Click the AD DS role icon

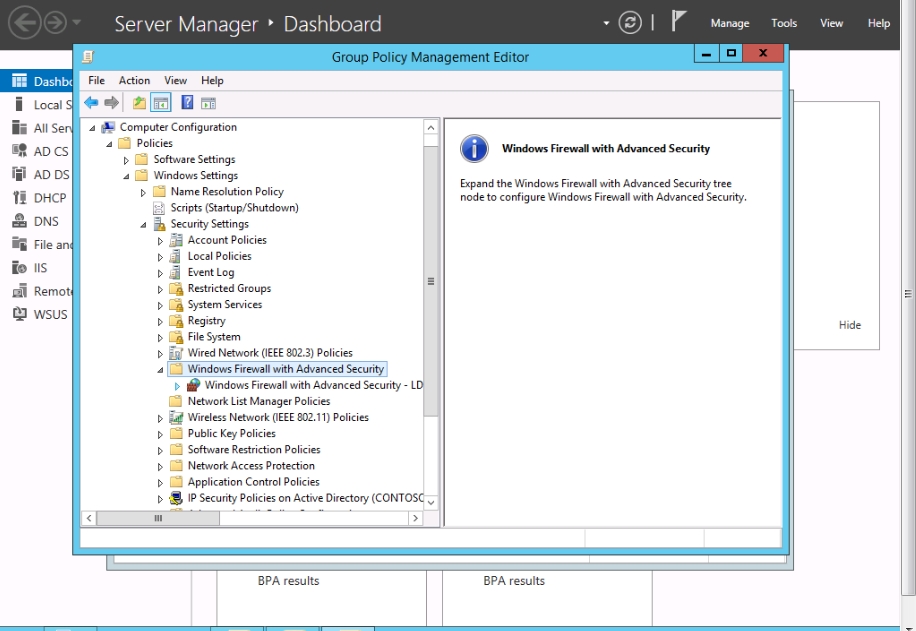point(19,174)
